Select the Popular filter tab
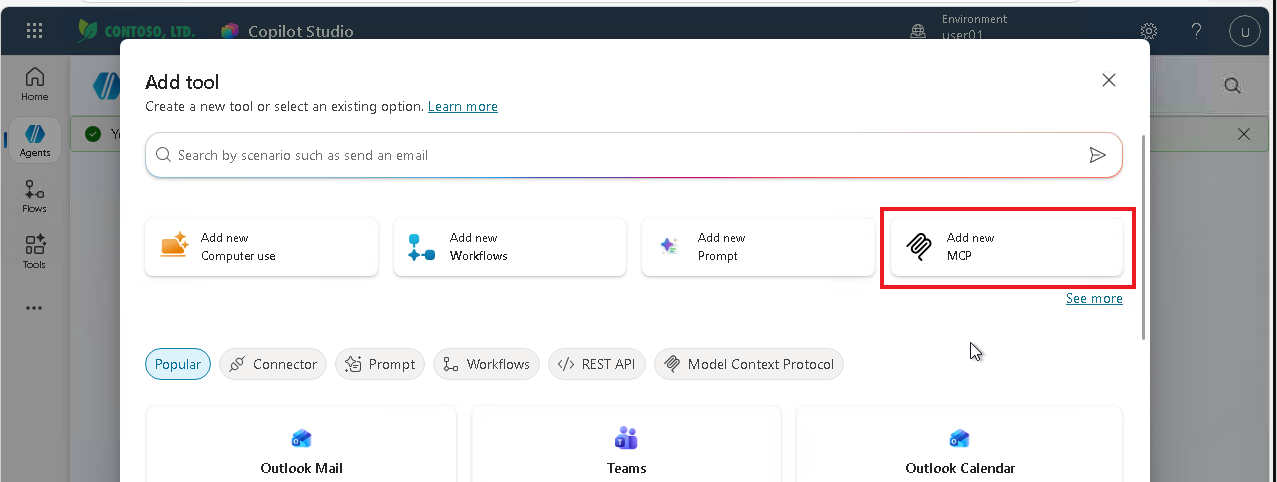Viewport: 1277px width, 482px height. coord(178,364)
